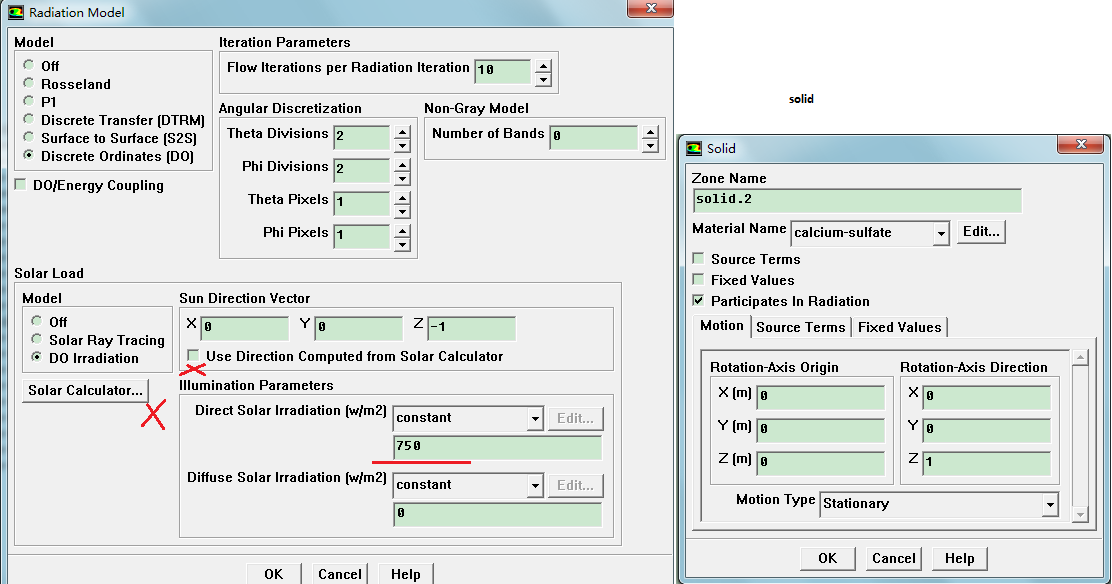
Task: Uncheck Participates In Radiation
Action: (698, 301)
